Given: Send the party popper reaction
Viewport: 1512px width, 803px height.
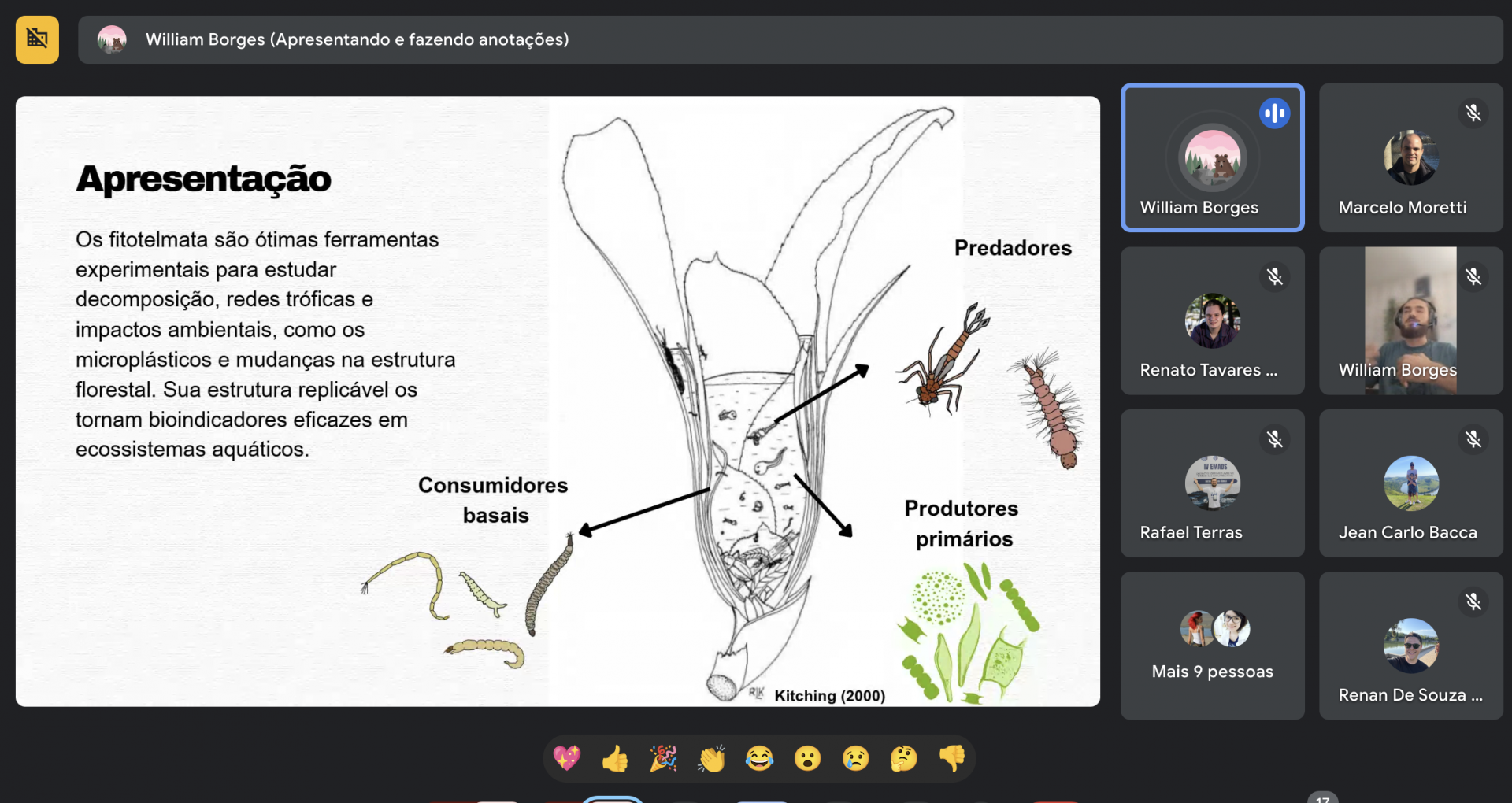Looking at the screenshot, I should [663, 758].
